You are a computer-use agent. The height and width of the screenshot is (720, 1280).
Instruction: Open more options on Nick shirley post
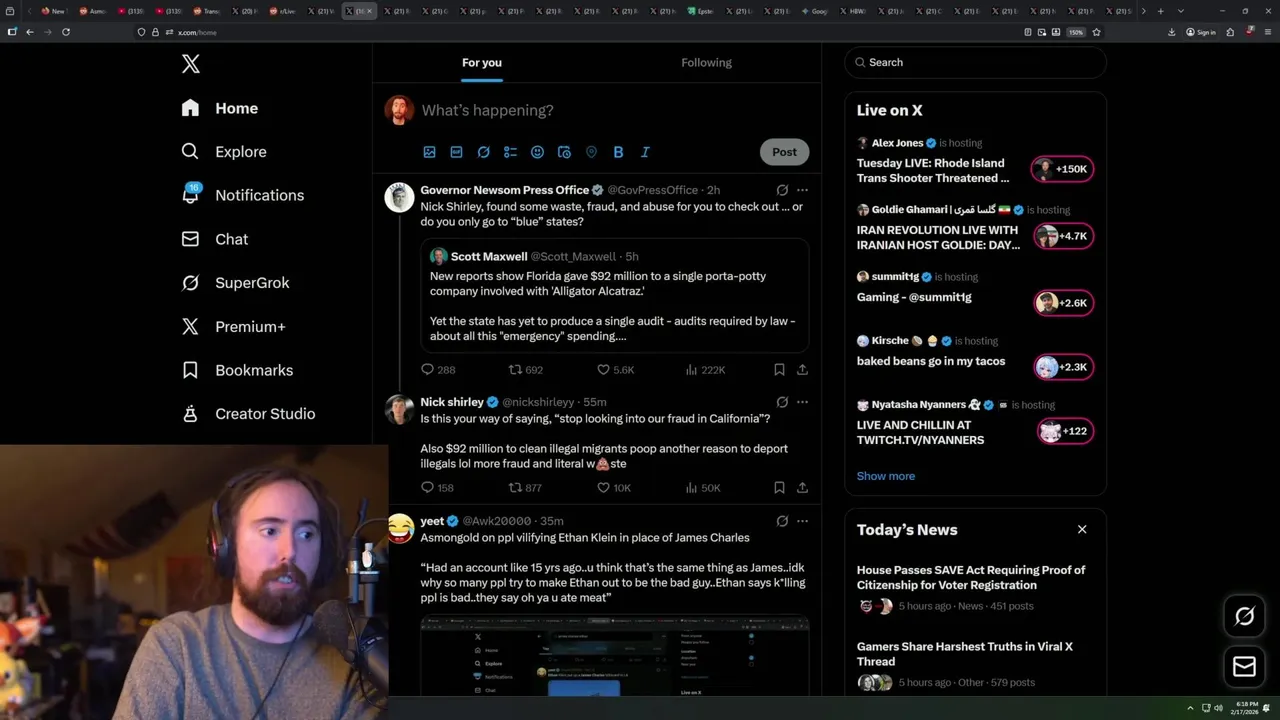(x=802, y=402)
